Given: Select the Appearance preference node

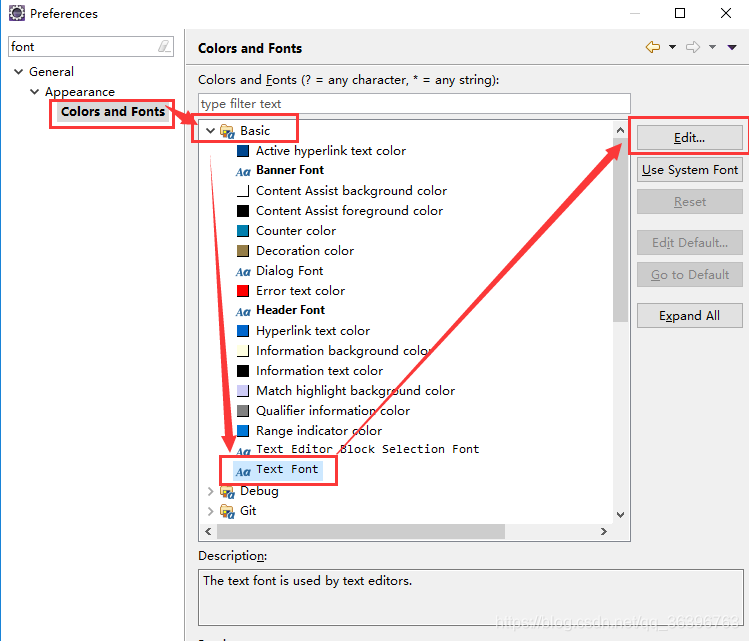Looking at the screenshot, I should 80,91.
